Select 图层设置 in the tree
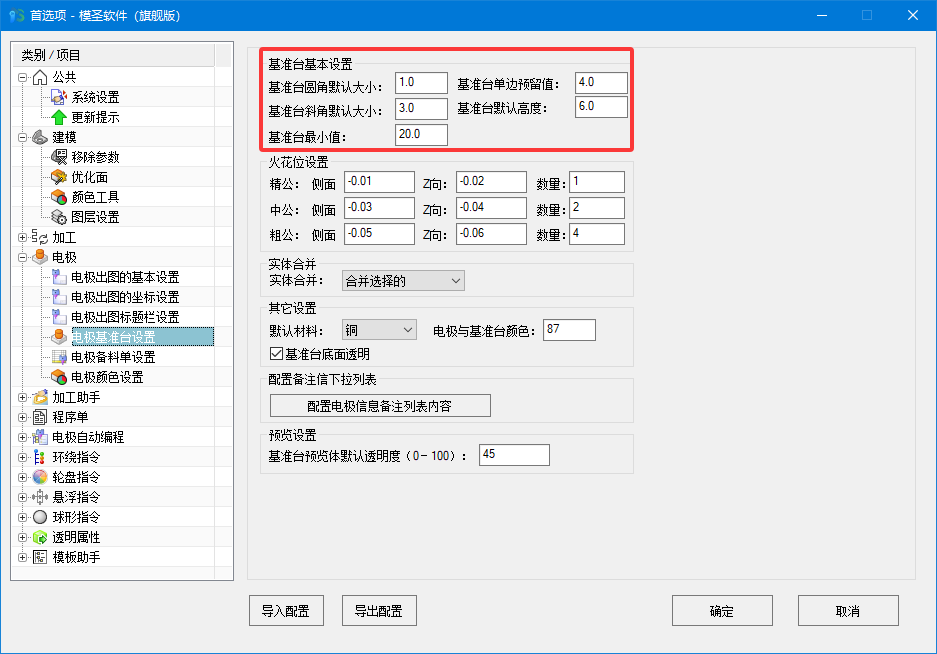Viewport: 937px width, 654px height. (96, 217)
